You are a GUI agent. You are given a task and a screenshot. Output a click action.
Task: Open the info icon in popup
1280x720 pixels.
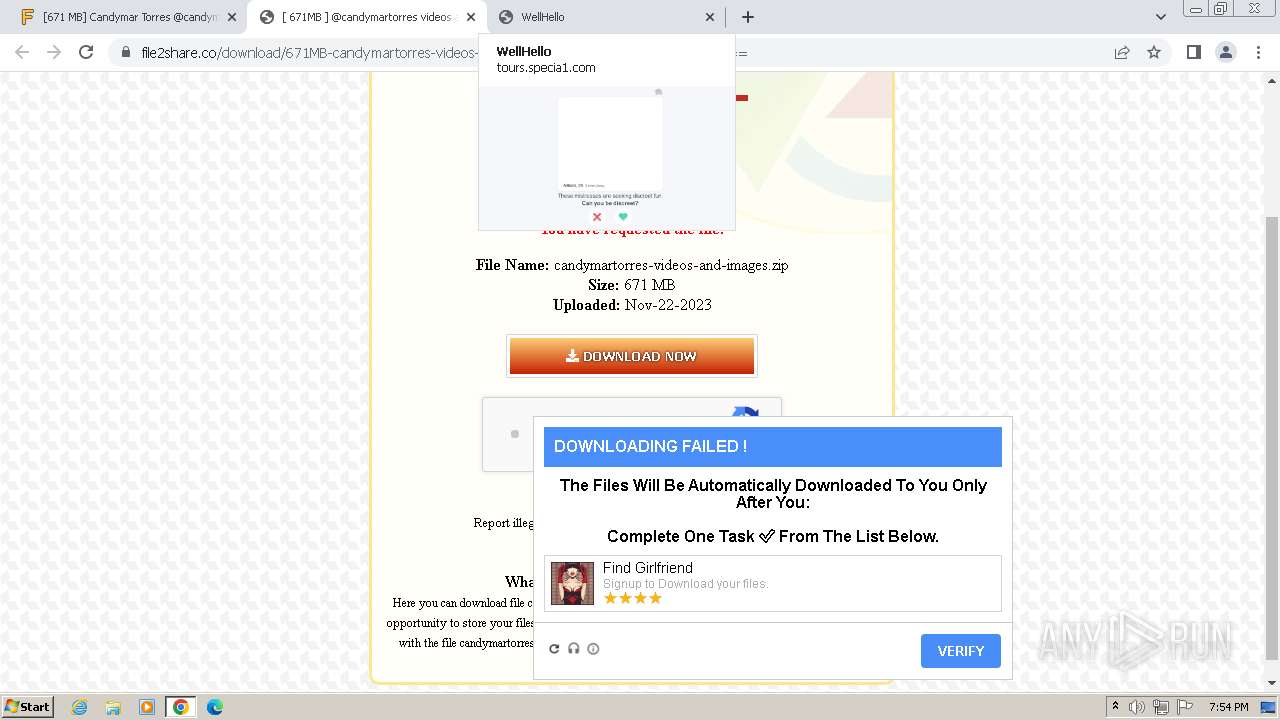(x=593, y=649)
